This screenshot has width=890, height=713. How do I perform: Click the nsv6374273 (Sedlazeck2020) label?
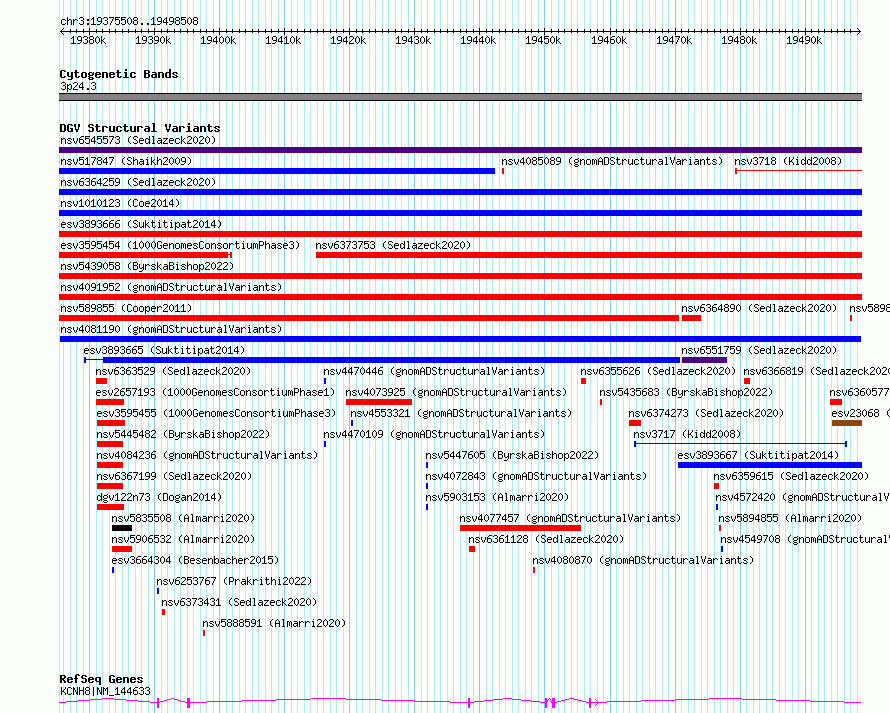[706, 413]
